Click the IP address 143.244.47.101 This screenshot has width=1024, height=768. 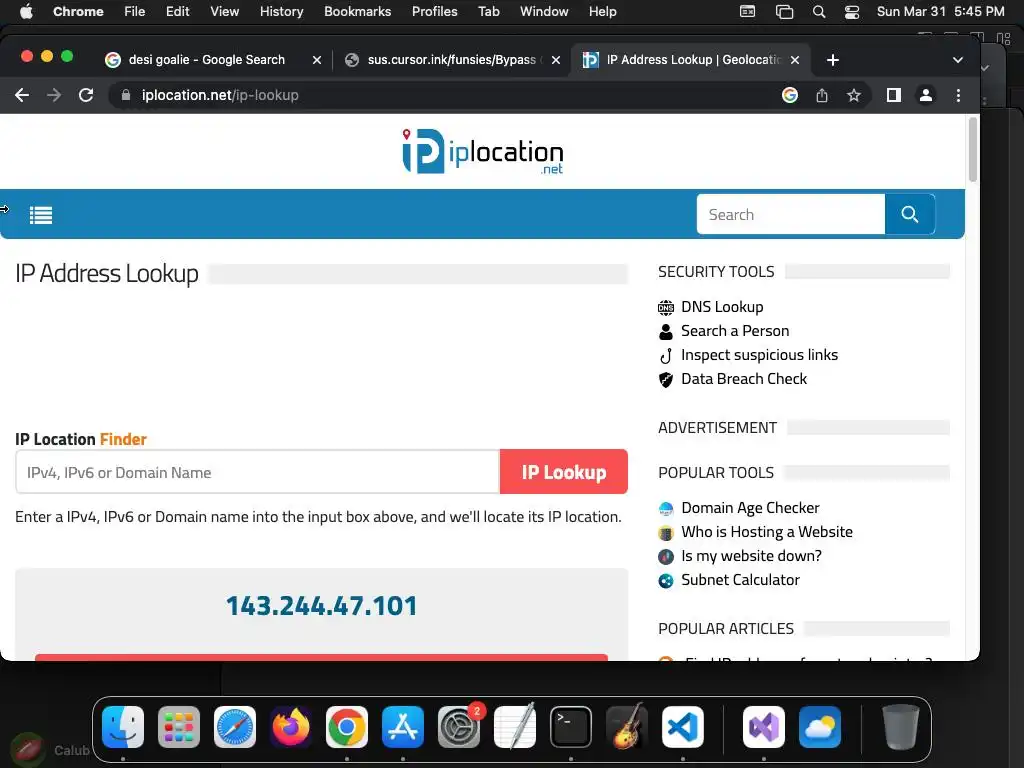321,606
